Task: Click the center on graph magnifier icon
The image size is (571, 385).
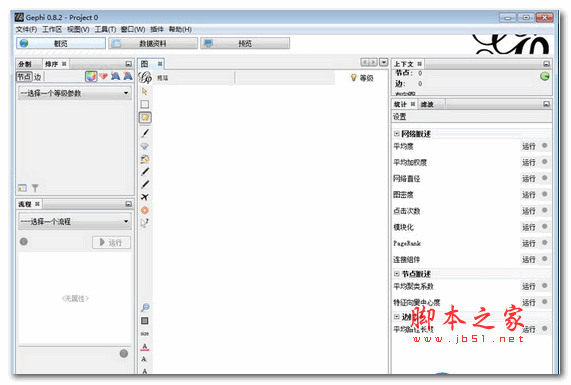Action: click(x=145, y=307)
